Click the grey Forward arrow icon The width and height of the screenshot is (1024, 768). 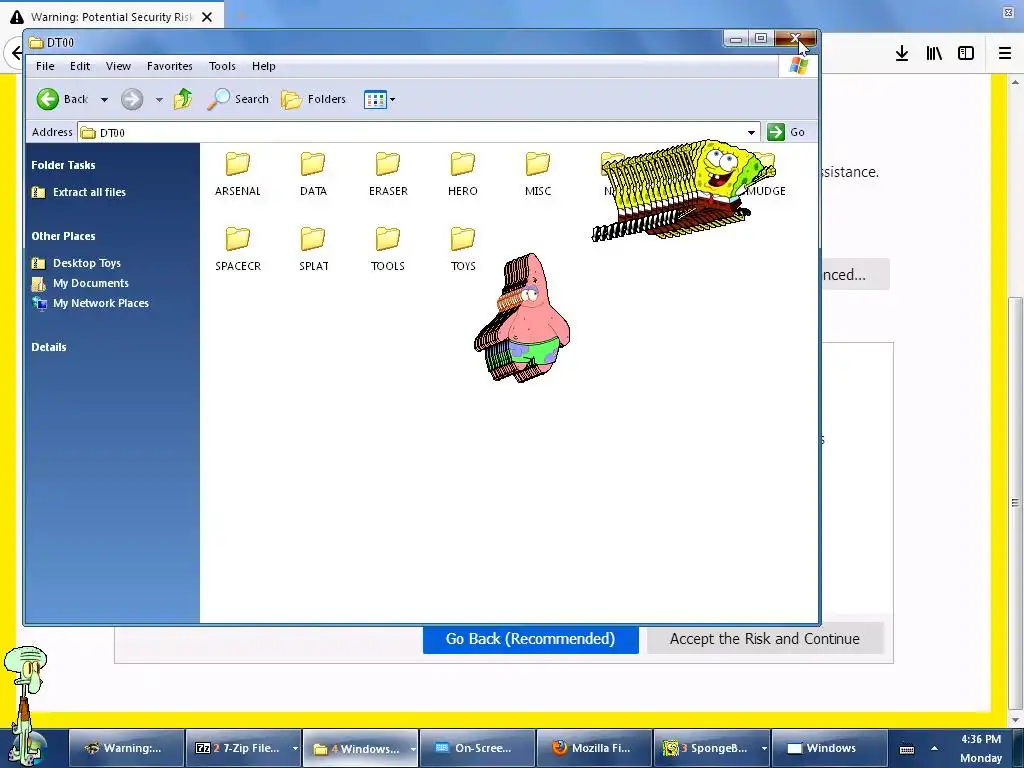tap(132, 99)
